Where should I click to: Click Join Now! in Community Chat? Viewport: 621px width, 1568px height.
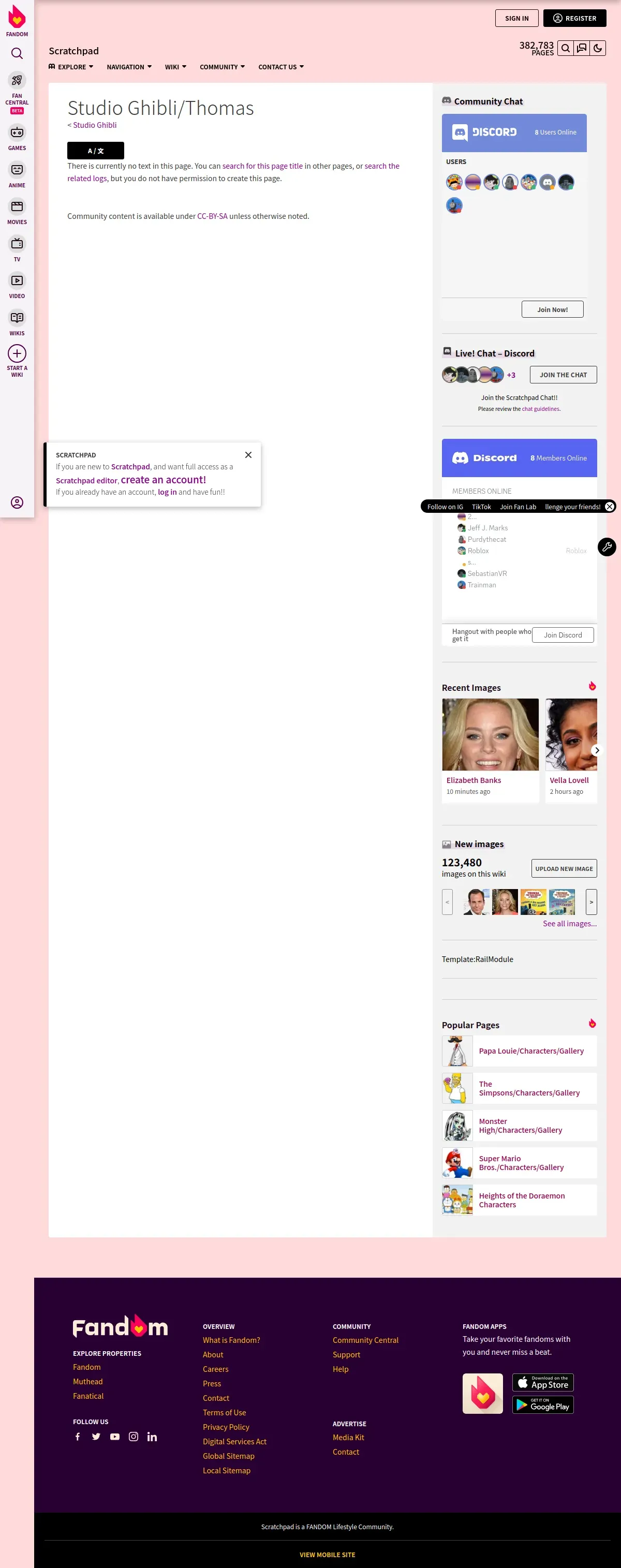coord(552,309)
